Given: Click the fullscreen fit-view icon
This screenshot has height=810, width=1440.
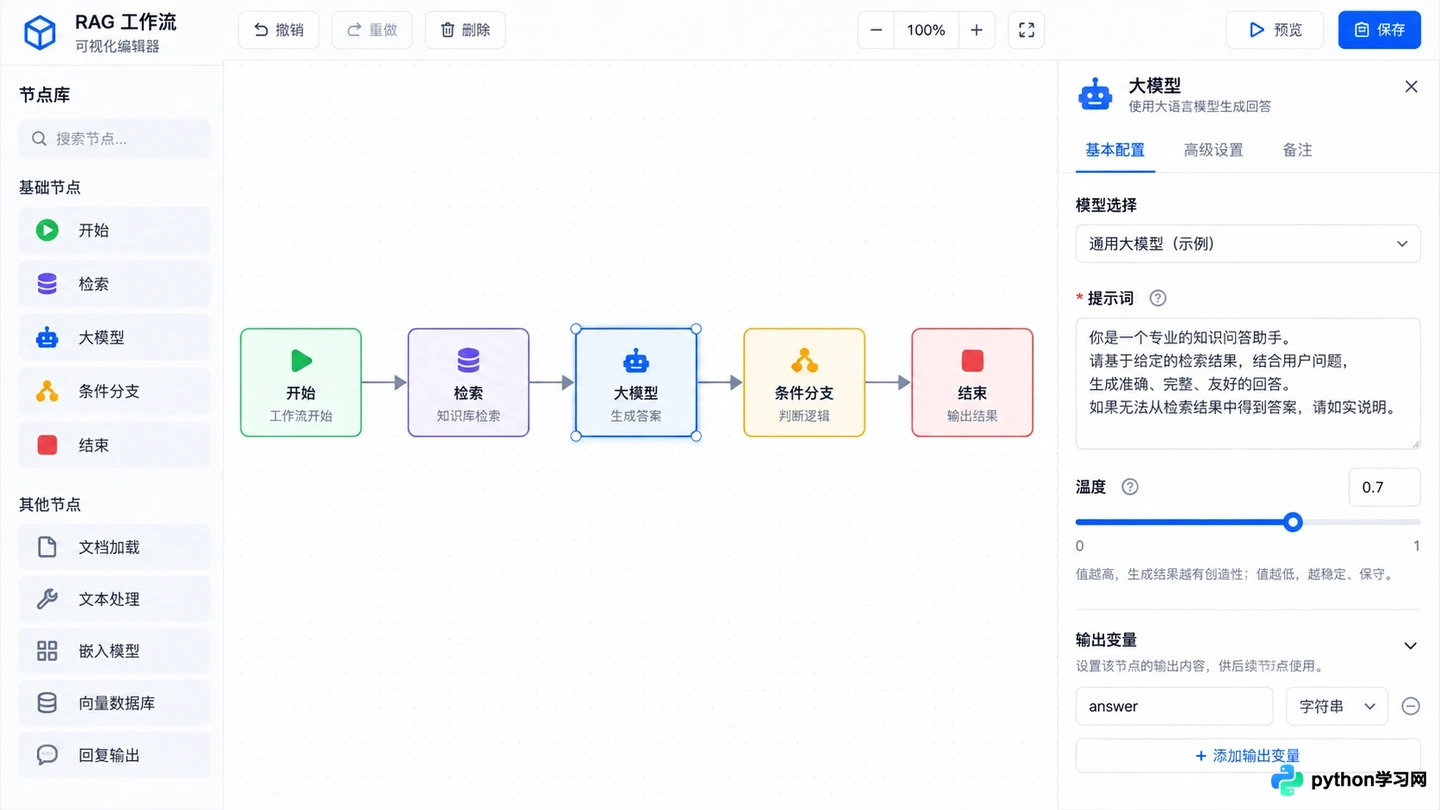Looking at the screenshot, I should point(1026,30).
